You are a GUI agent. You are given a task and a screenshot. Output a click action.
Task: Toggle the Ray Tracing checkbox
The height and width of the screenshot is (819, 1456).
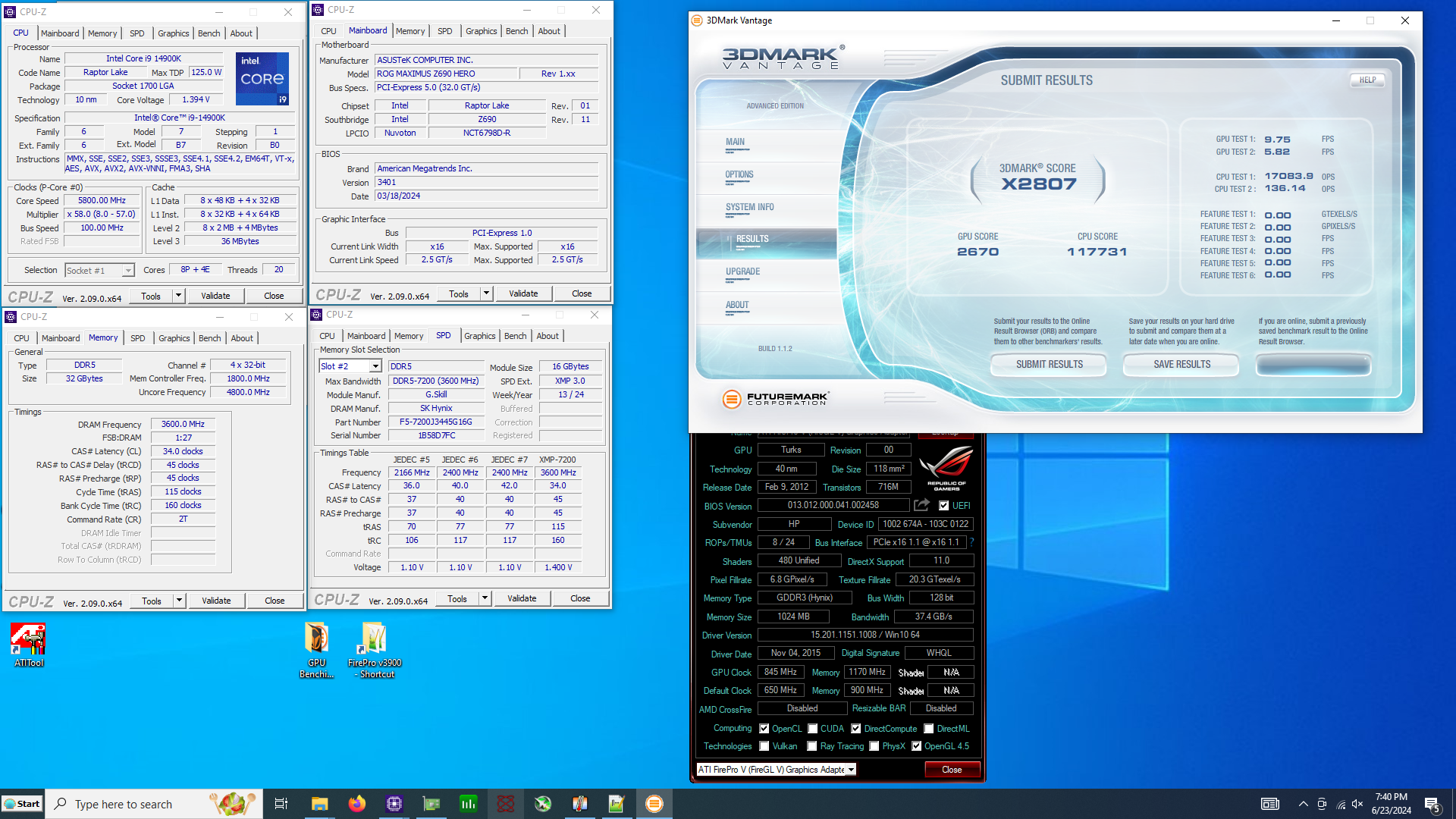(x=812, y=746)
